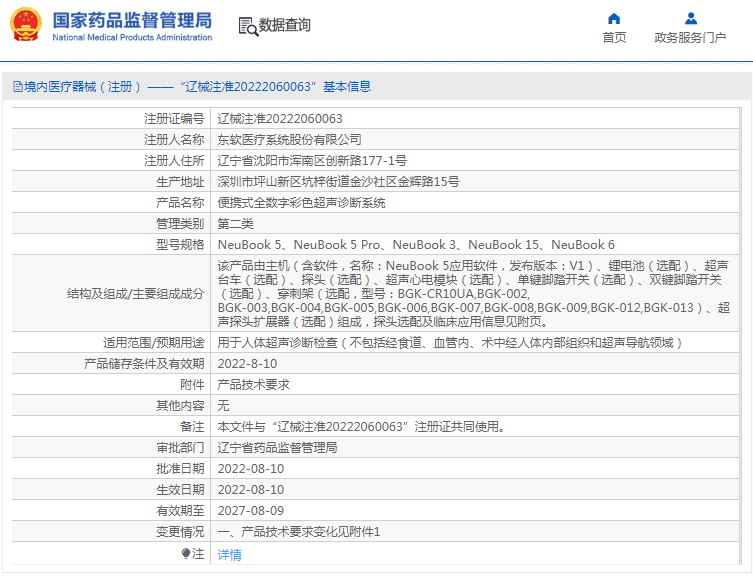This screenshot has height=578, width=753.
Task: Select address 辽宁省沈阳市浑南区创新路177-1号
Action: click(x=312, y=161)
